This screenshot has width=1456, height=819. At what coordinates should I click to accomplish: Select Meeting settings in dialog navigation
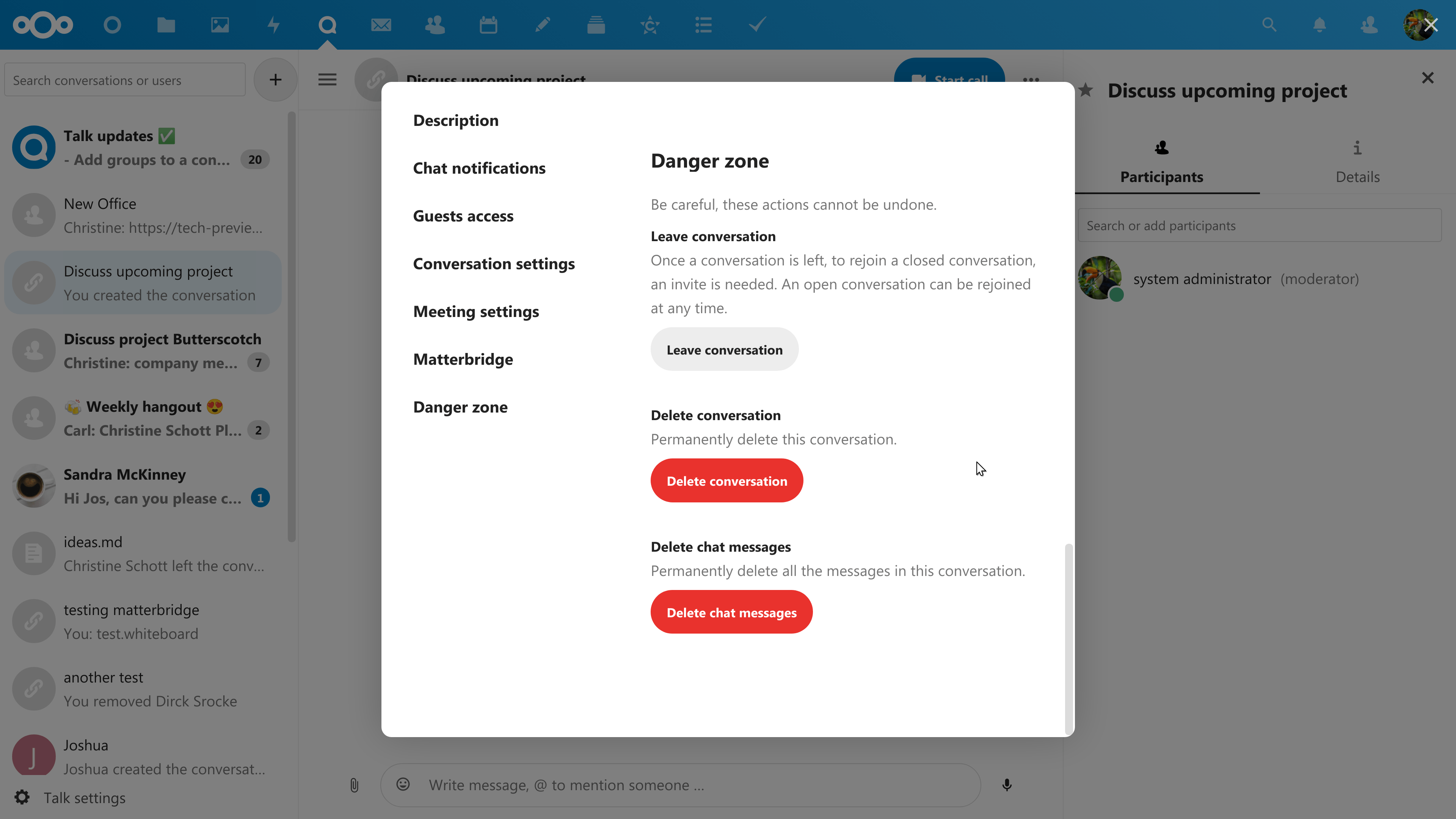click(476, 311)
